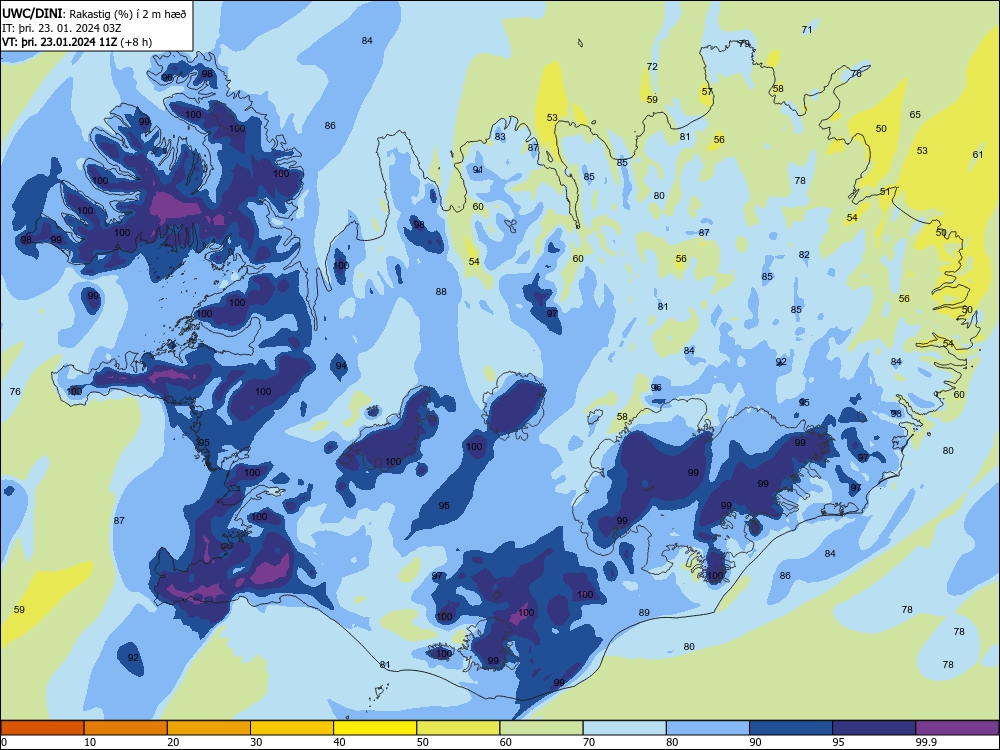The height and width of the screenshot is (750, 1000).
Task: Click the 10–20 orange legend swatch
Action: (x=126, y=728)
